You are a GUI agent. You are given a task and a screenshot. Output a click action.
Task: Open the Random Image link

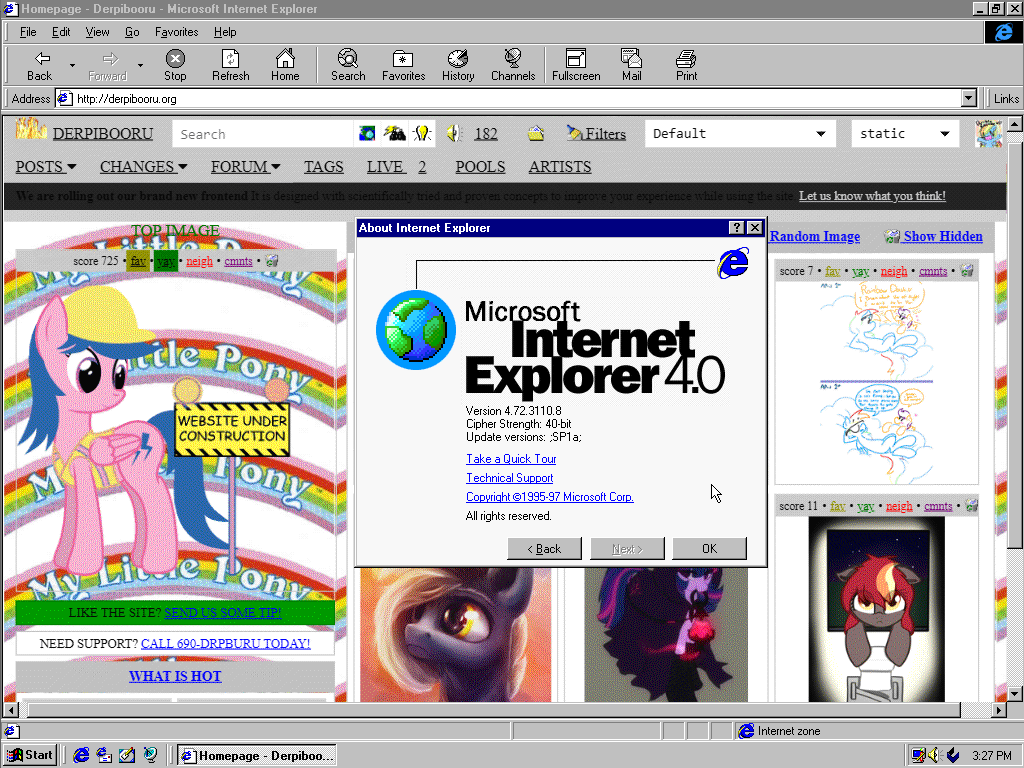(x=815, y=236)
